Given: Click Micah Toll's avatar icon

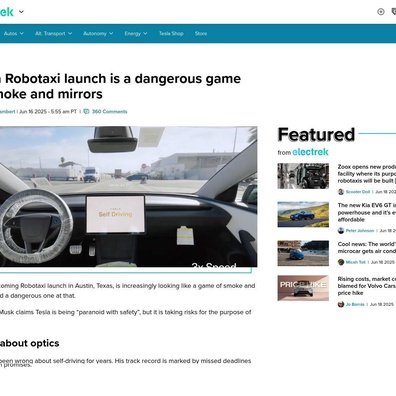Looking at the screenshot, I should tap(341, 262).
